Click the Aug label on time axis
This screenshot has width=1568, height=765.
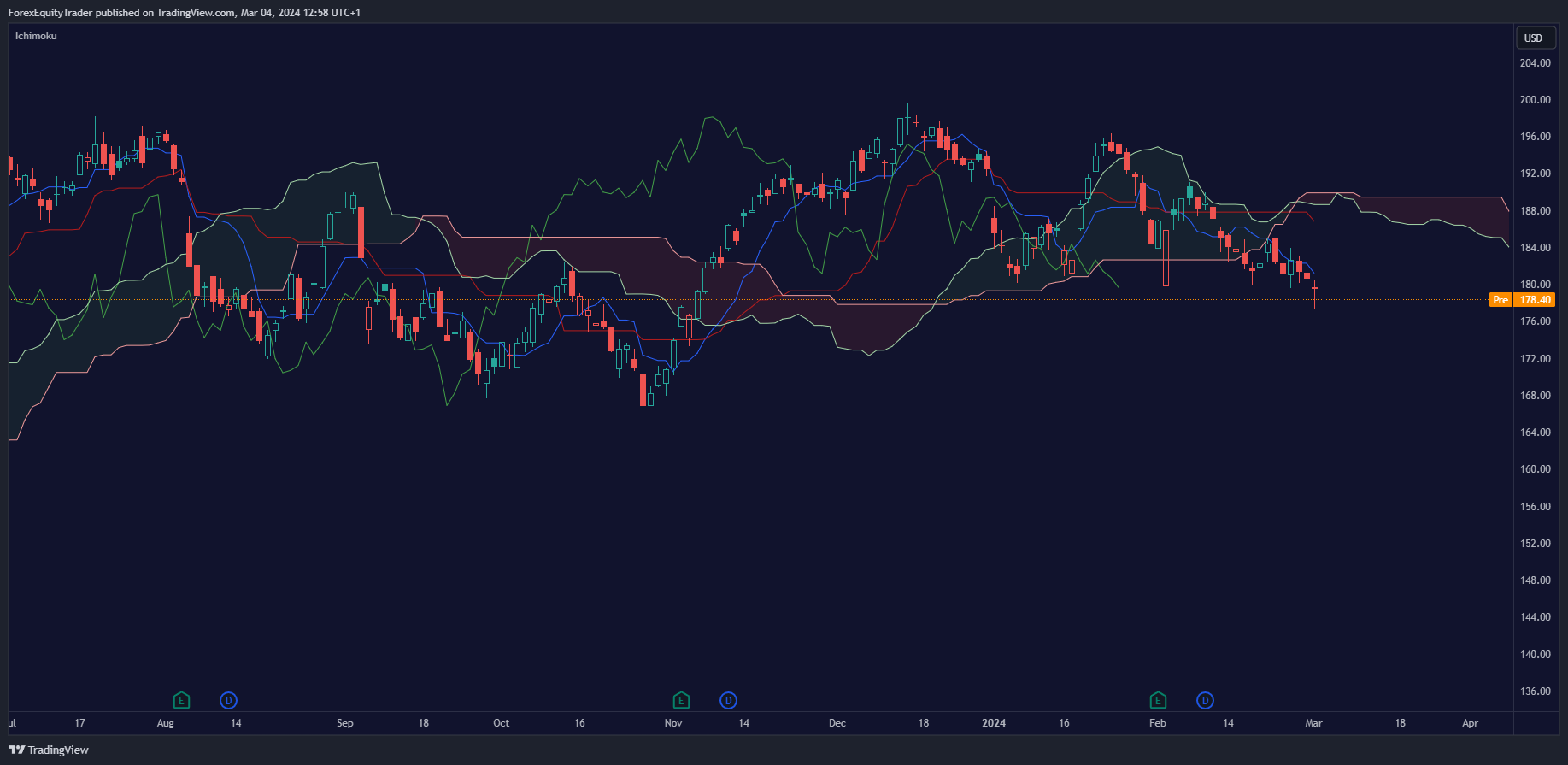[166, 723]
